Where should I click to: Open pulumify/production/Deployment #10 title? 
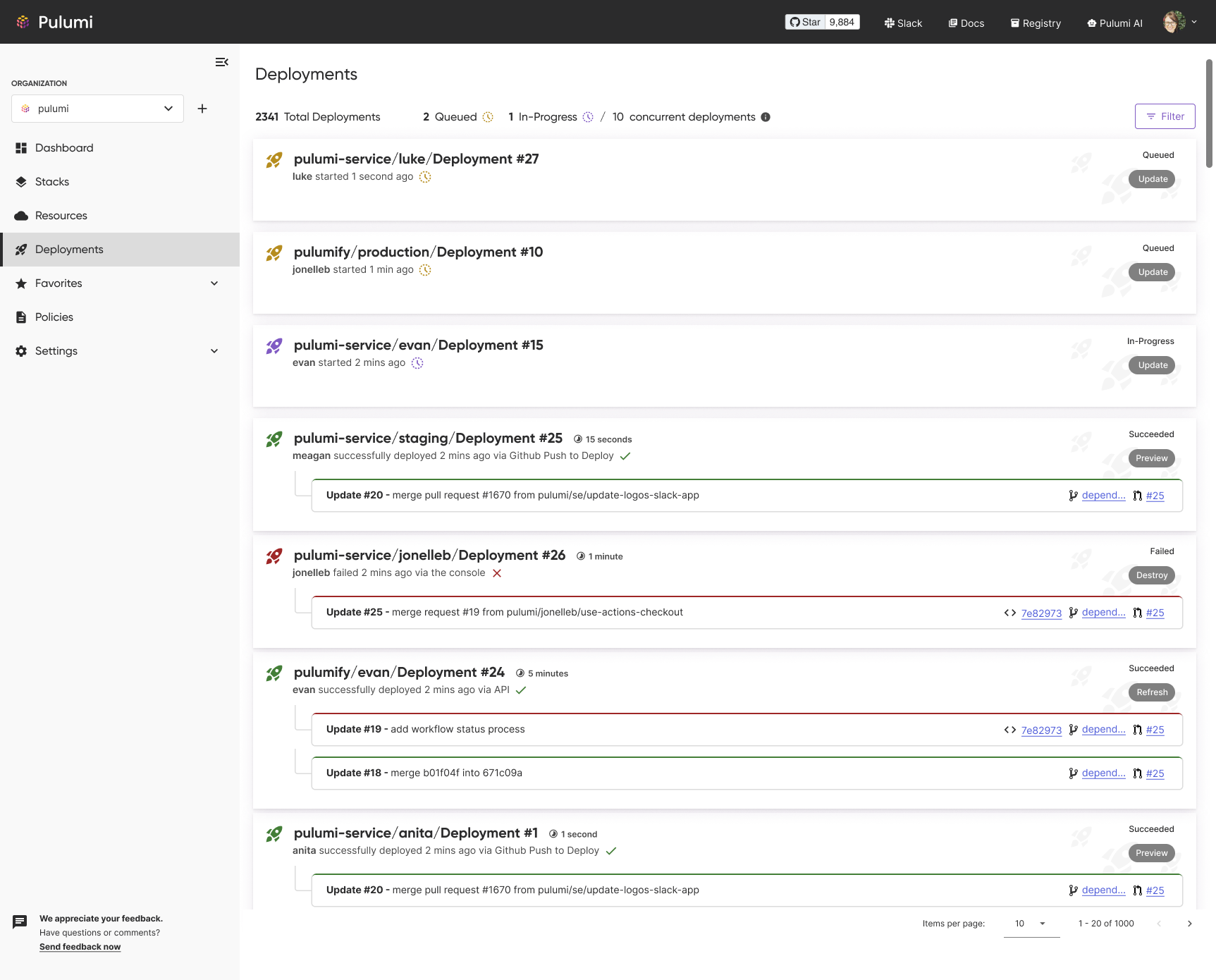coord(418,252)
